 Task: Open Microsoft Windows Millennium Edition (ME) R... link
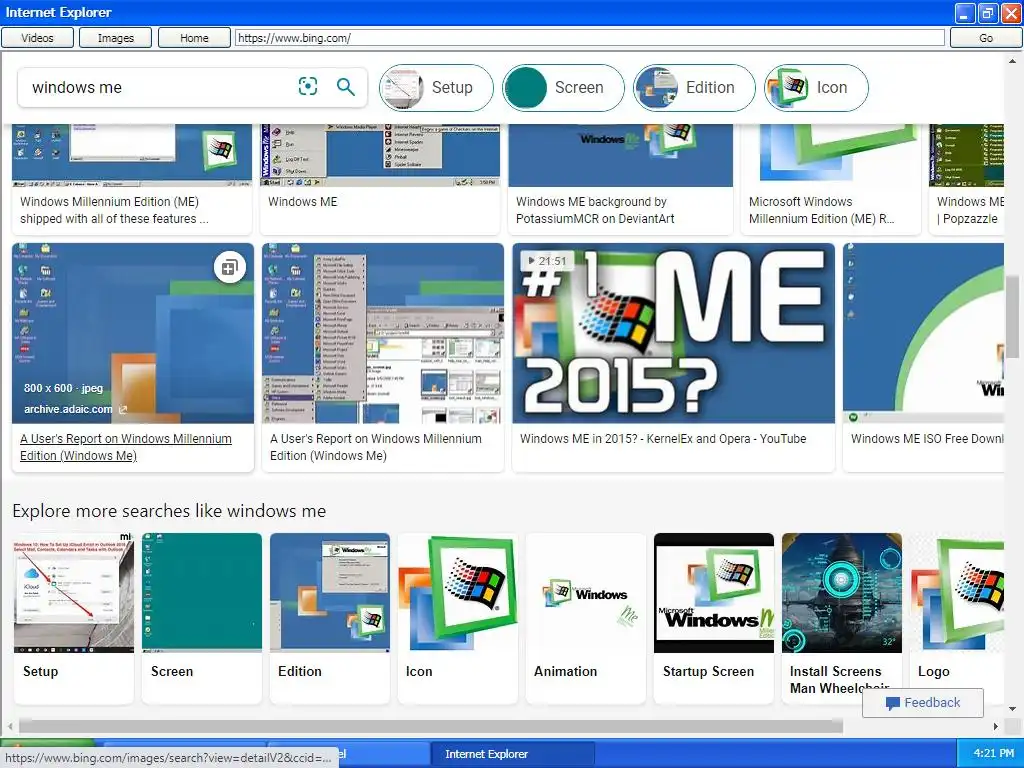822,210
